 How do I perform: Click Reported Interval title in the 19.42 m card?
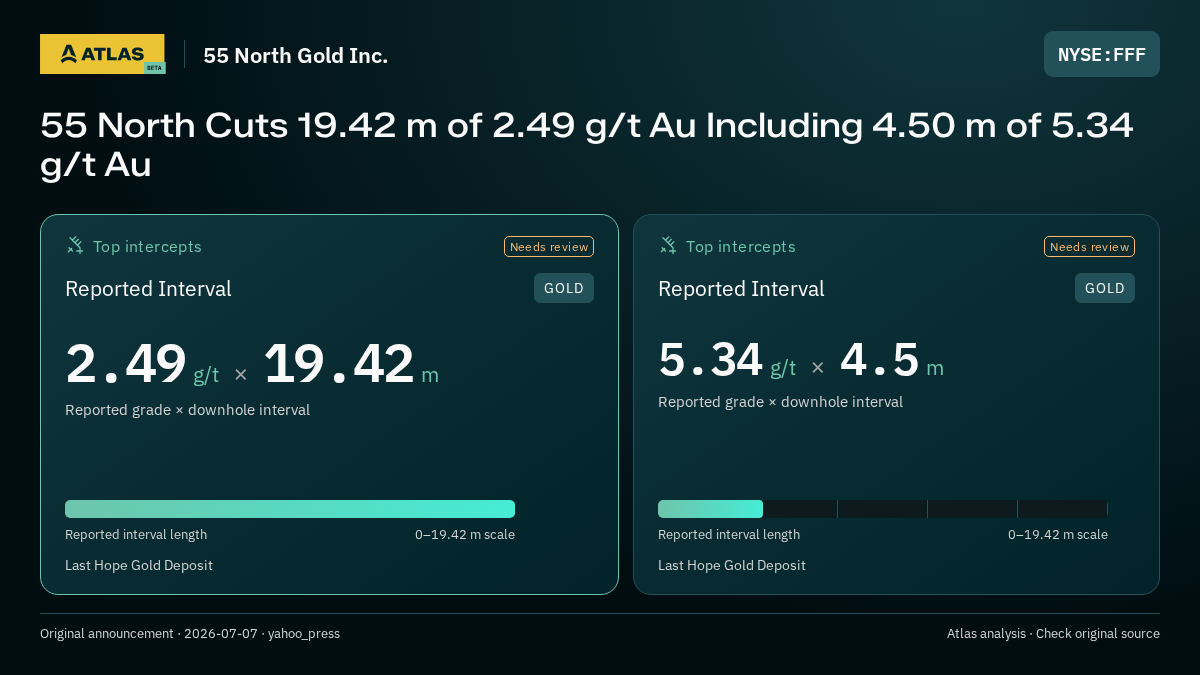point(148,289)
